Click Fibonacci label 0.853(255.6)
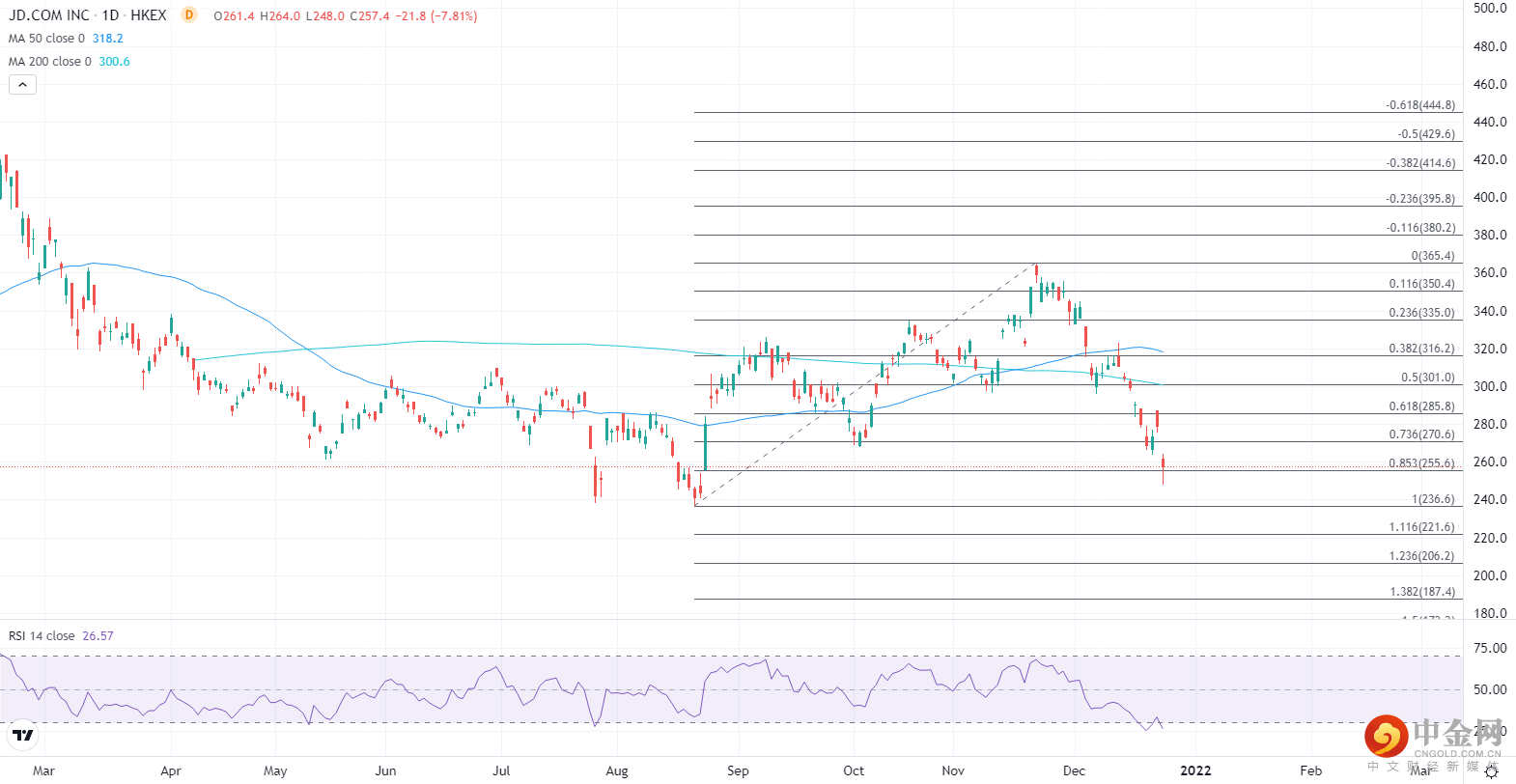 pyautogui.click(x=1422, y=463)
